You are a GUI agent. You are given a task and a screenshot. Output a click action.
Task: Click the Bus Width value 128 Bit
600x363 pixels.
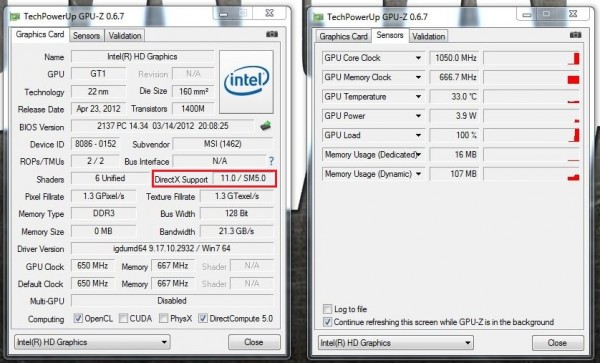pos(237,213)
